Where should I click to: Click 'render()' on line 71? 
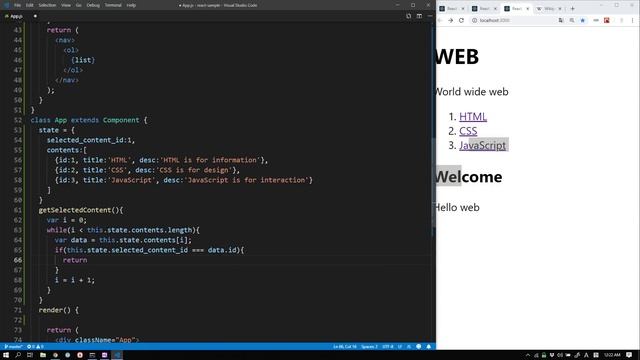55,310
